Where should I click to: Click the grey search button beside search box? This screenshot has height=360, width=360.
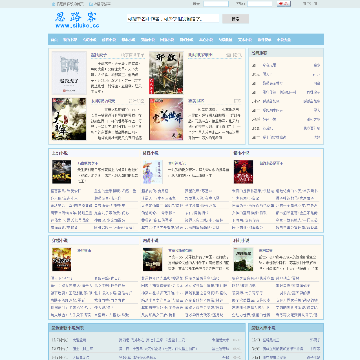236,19
